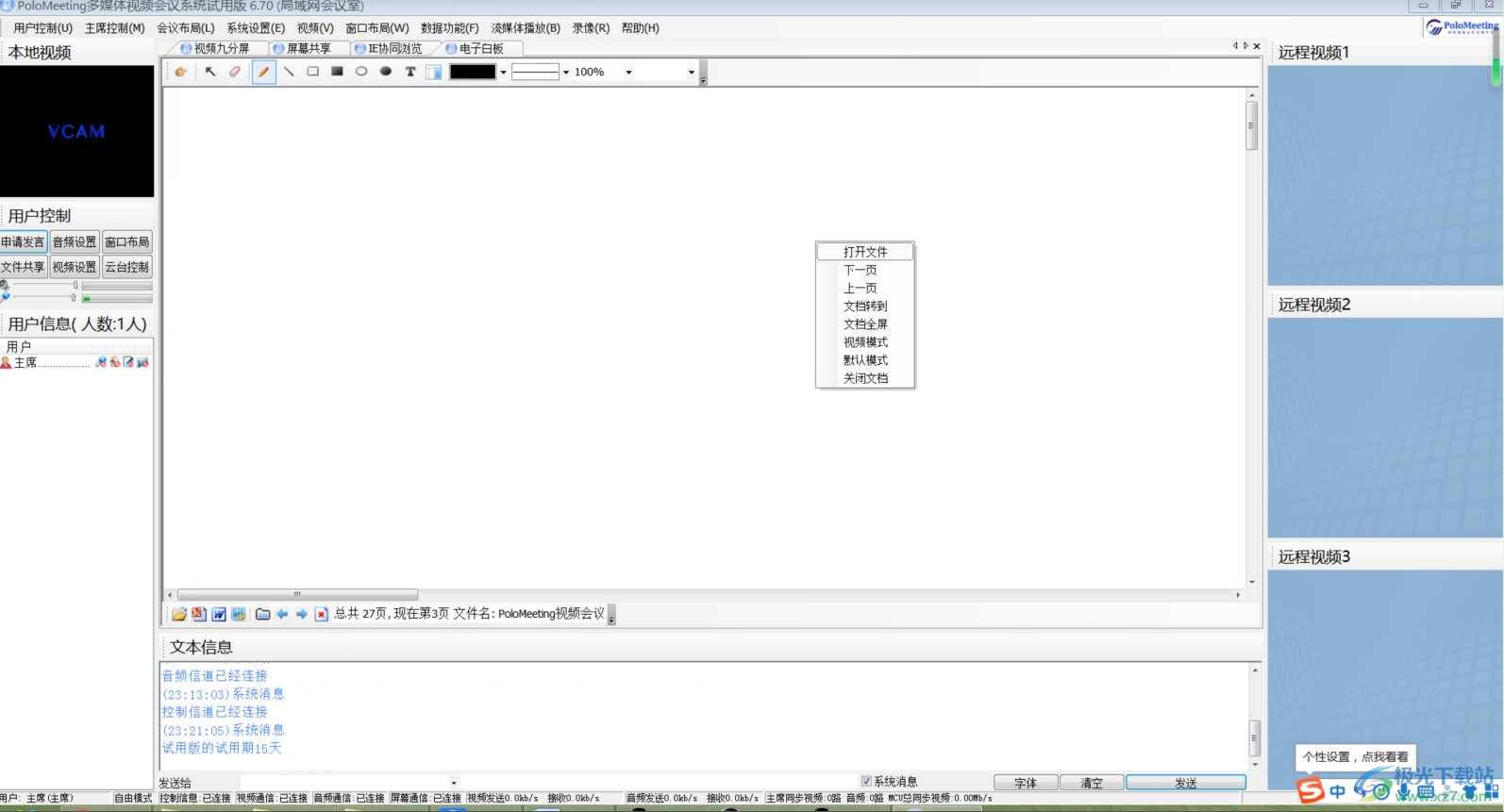Click the black color swatch

[x=473, y=72]
